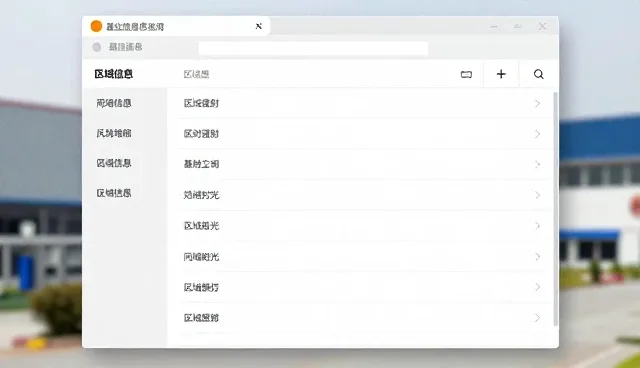Select the third sidebar item in left panel
This screenshot has width=640, height=368.
114,163
